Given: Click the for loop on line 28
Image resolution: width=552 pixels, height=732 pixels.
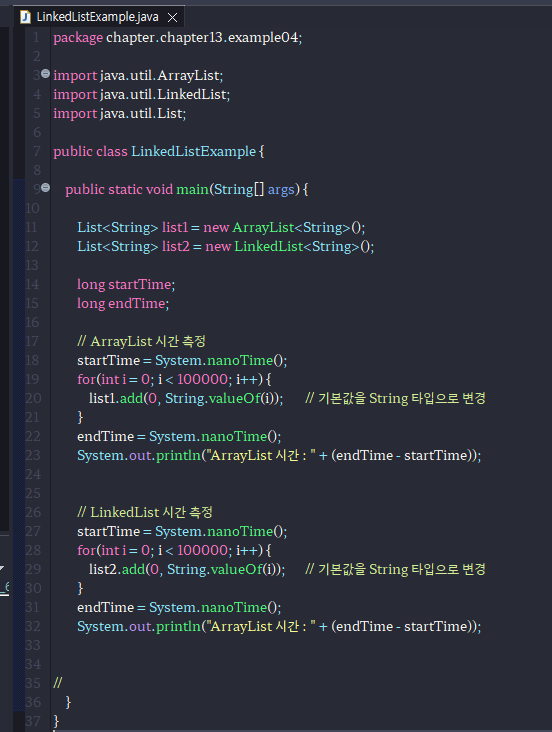Looking at the screenshot, I should [x=174, y=550].
